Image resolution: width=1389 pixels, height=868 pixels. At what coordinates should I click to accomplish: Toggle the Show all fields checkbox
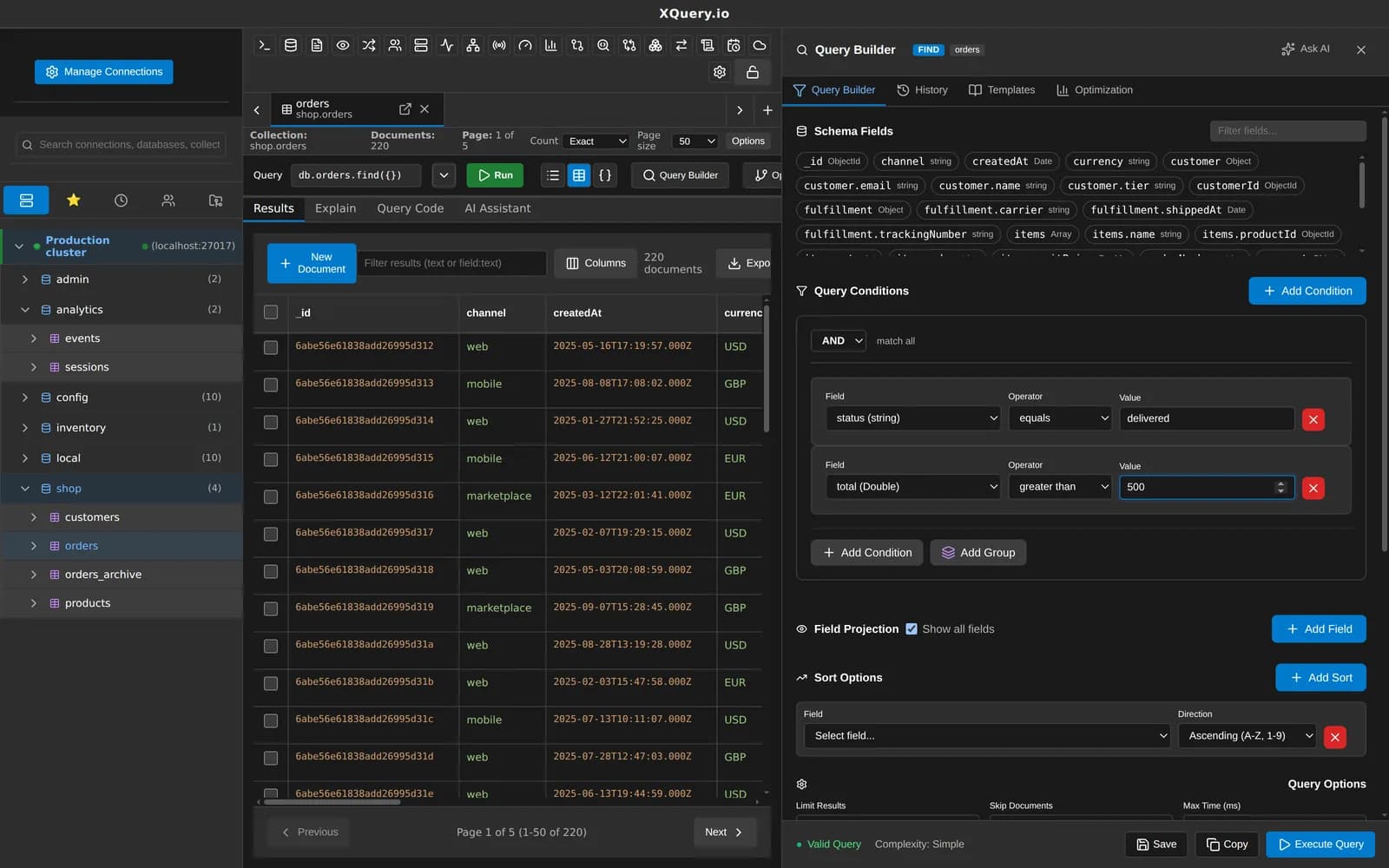912,628
